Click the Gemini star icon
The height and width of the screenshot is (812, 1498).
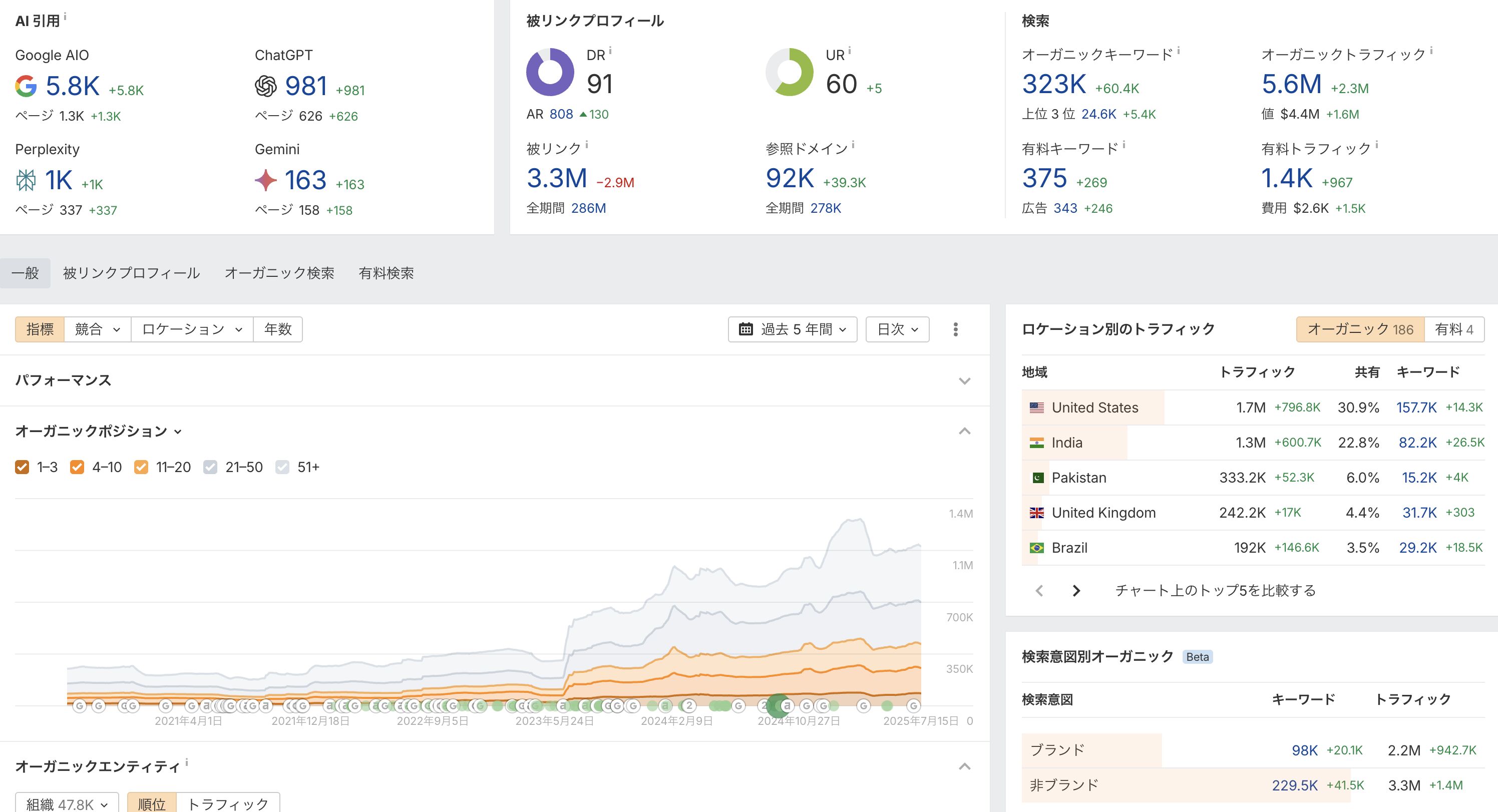(x=266, y=180)
